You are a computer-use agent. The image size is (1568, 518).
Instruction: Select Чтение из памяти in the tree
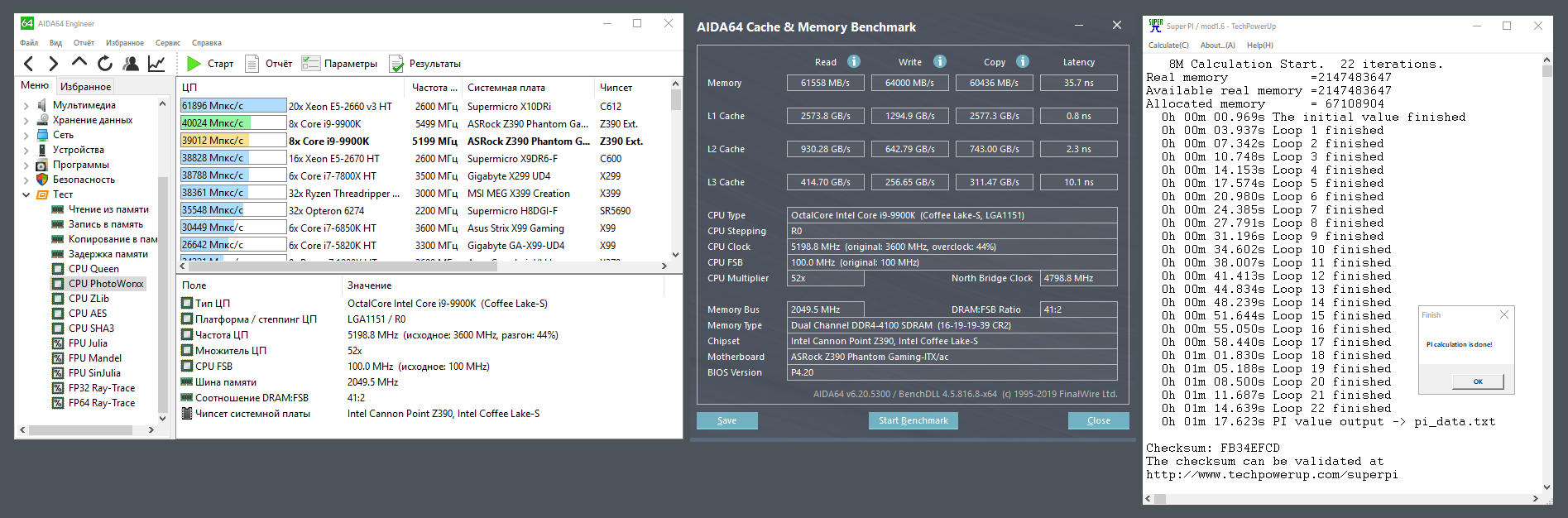click(108, 209)
